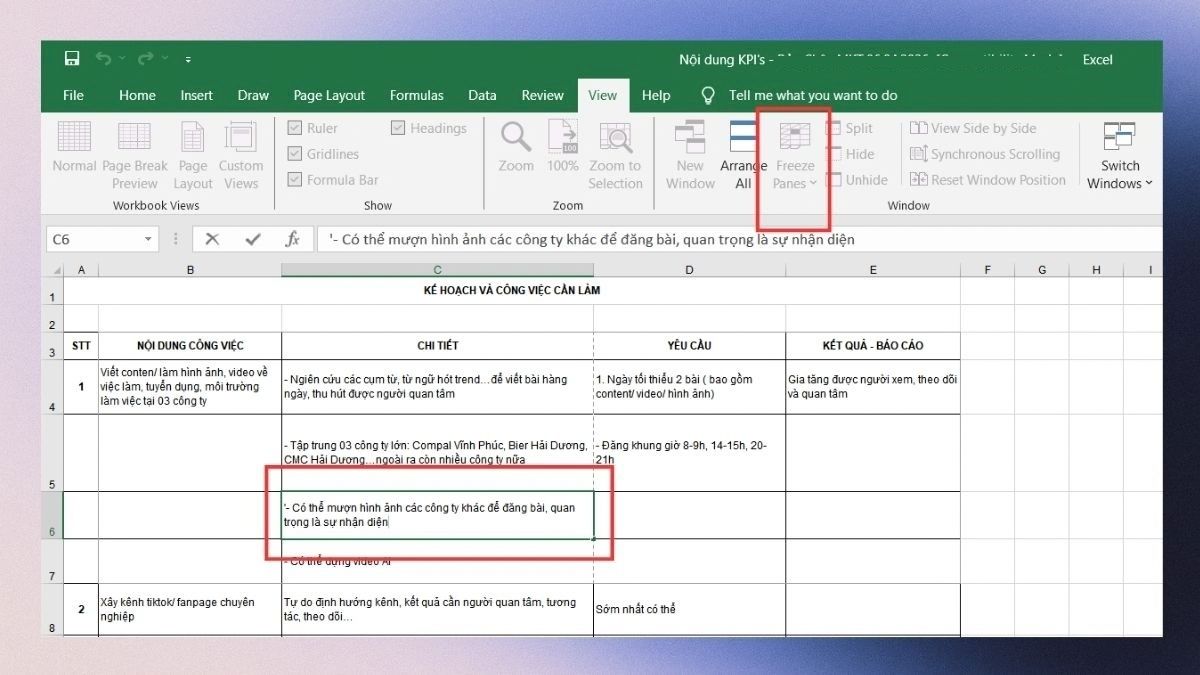This screenshot has height=675, width=1200.
Task: Click the Redo arrow icon
Action: [x=146, y=59]
